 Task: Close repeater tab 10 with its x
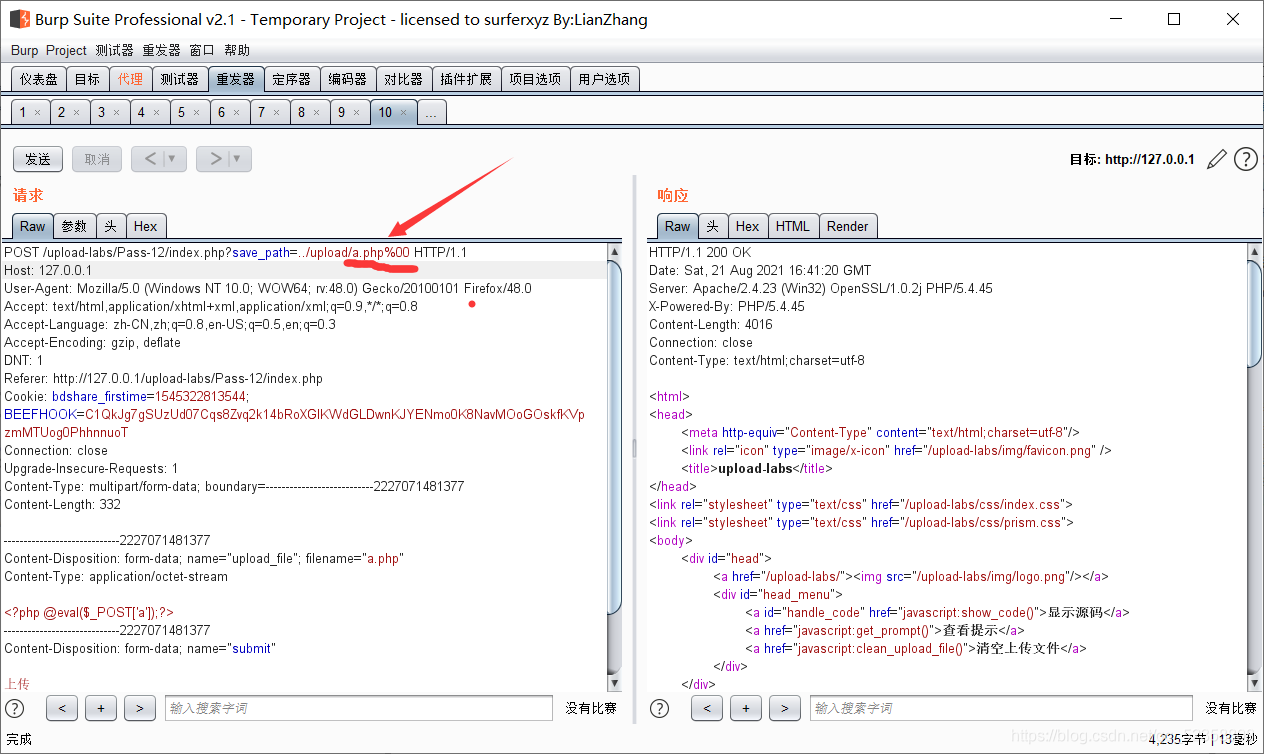click(x=403, y=113)
